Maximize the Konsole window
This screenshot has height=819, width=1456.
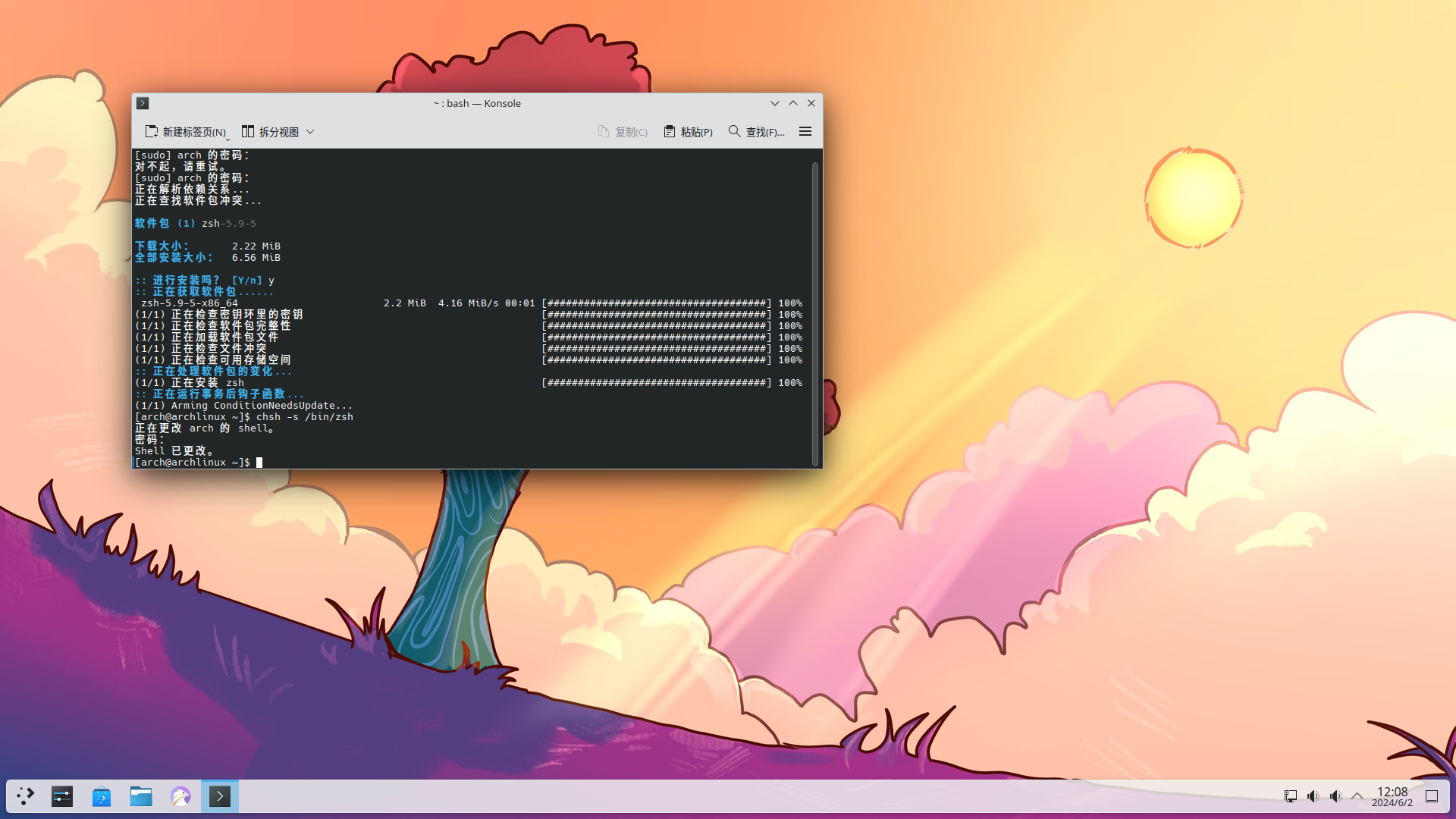click(x=793, y=103)
